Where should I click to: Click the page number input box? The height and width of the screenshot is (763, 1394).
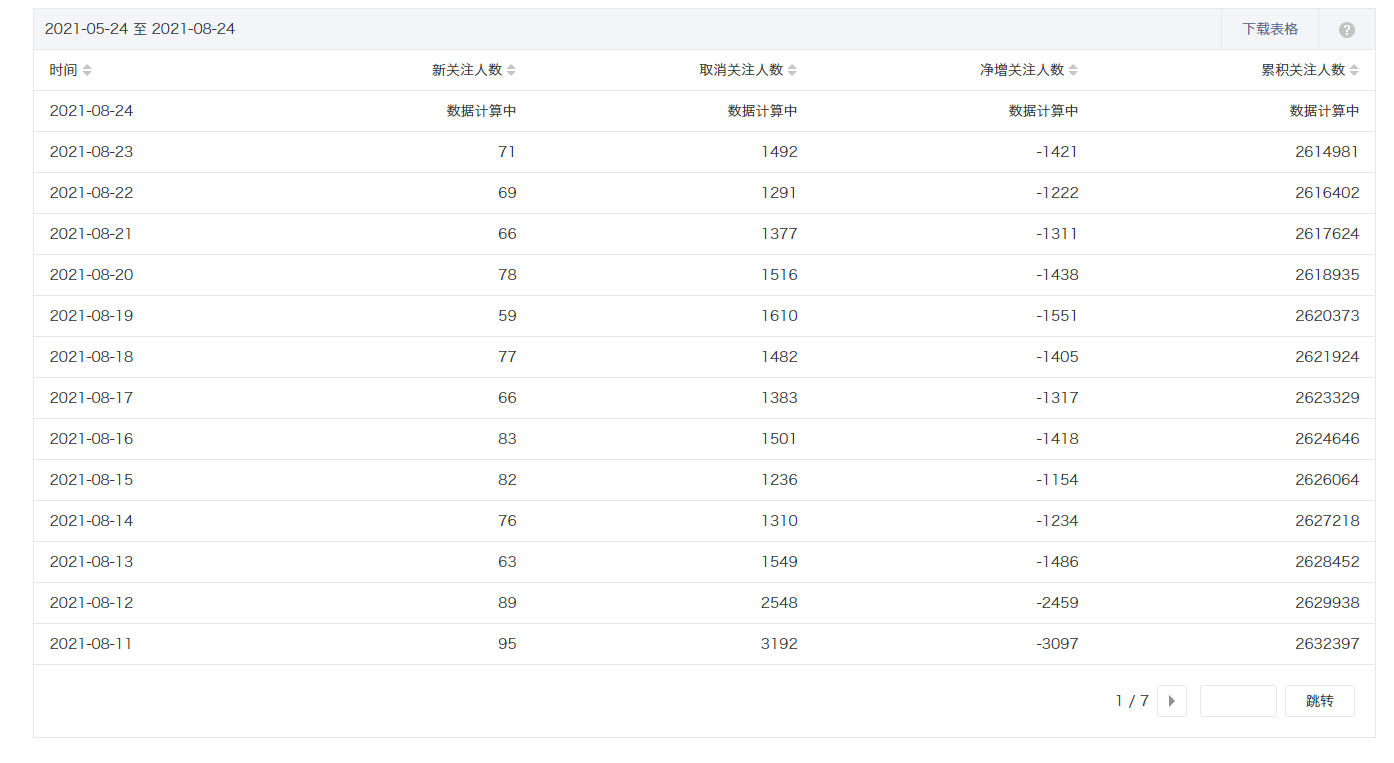click(1237, 701)
